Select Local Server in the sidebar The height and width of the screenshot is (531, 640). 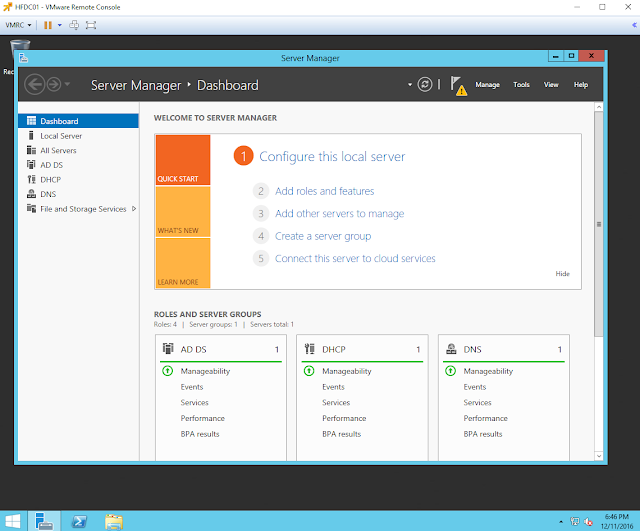78,136
